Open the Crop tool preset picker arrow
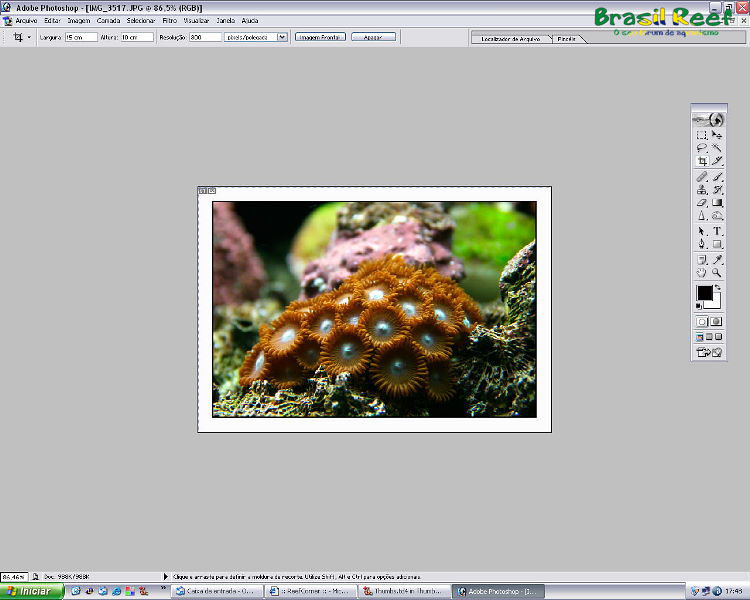 pyautogui.click(x=29, y=36)
